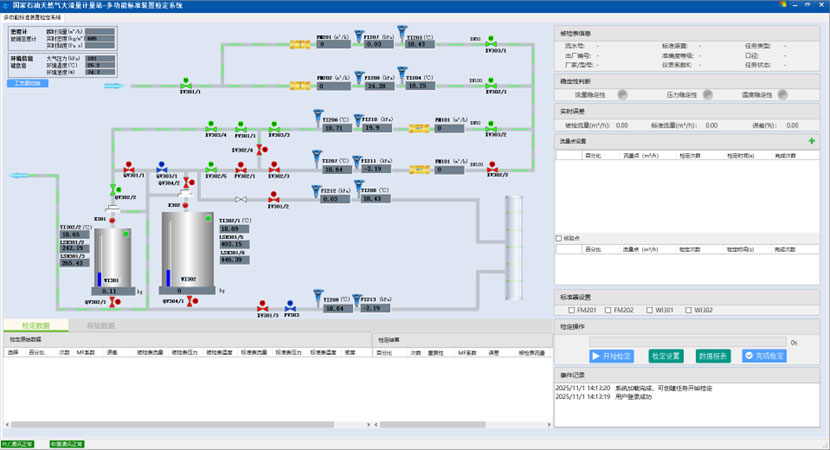Select the 检定数据 tab
This screenshot has width=830, height=450.
34,326
